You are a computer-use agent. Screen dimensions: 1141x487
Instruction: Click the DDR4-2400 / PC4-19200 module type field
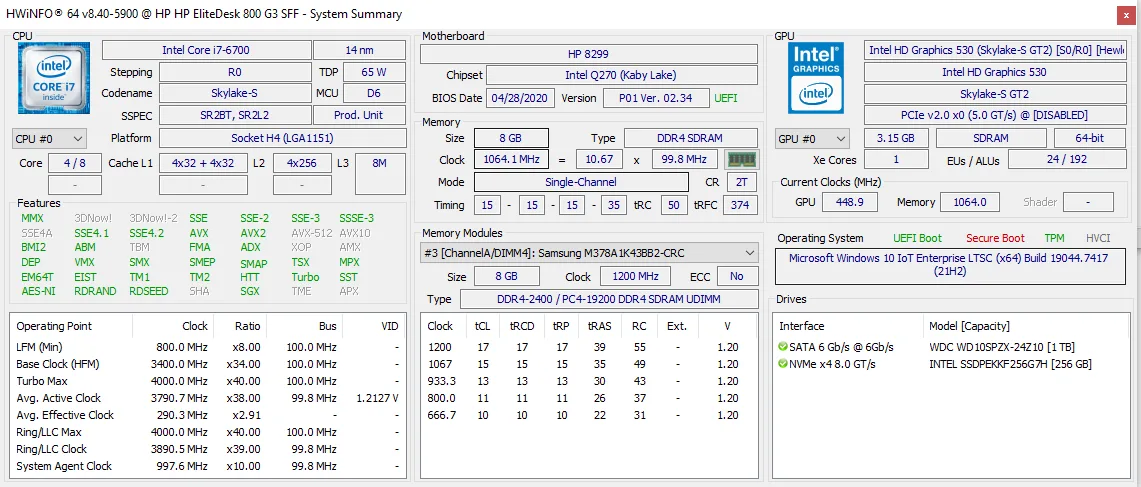608,299
